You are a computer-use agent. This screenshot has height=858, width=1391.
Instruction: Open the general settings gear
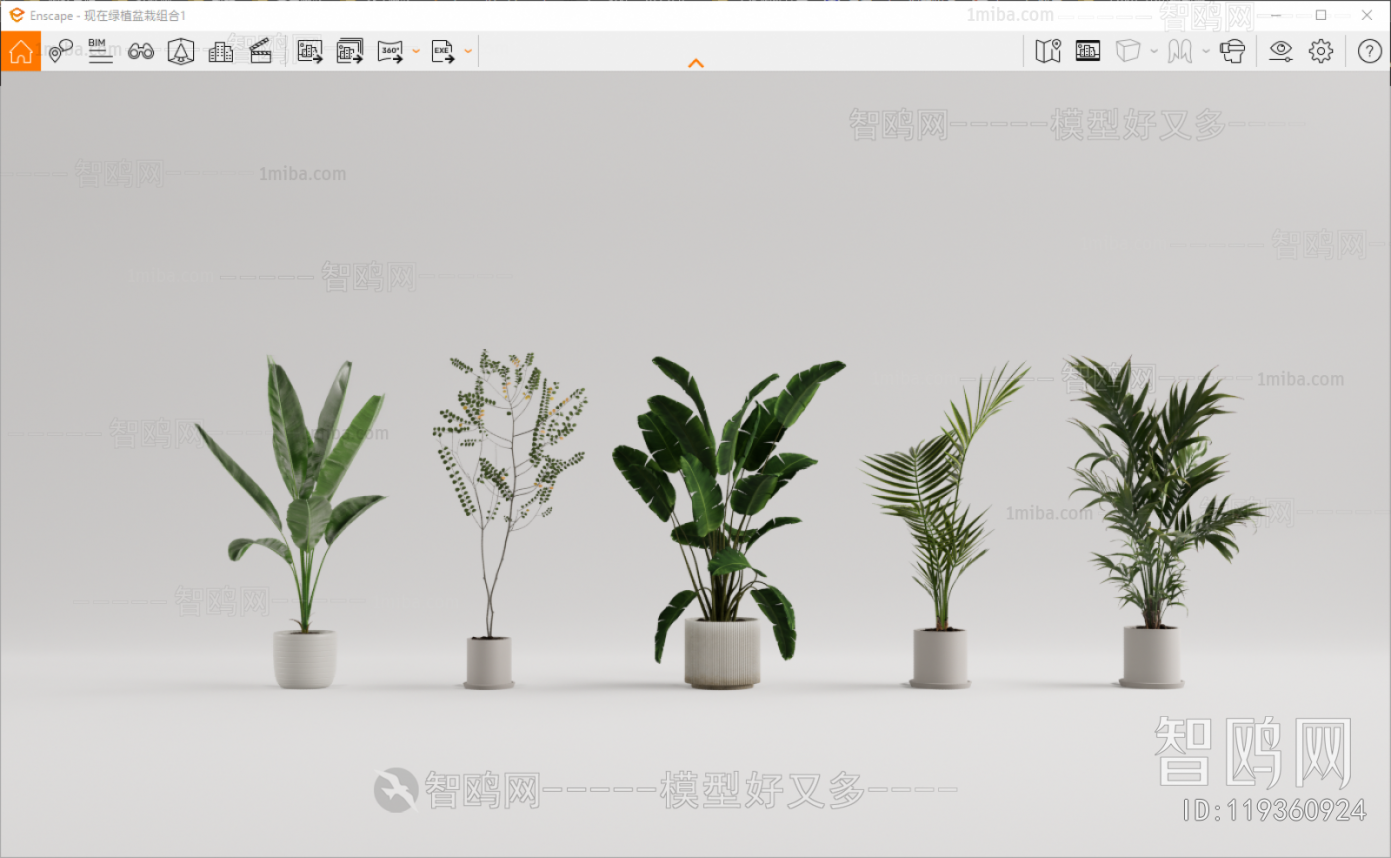tap(1321, 51)
